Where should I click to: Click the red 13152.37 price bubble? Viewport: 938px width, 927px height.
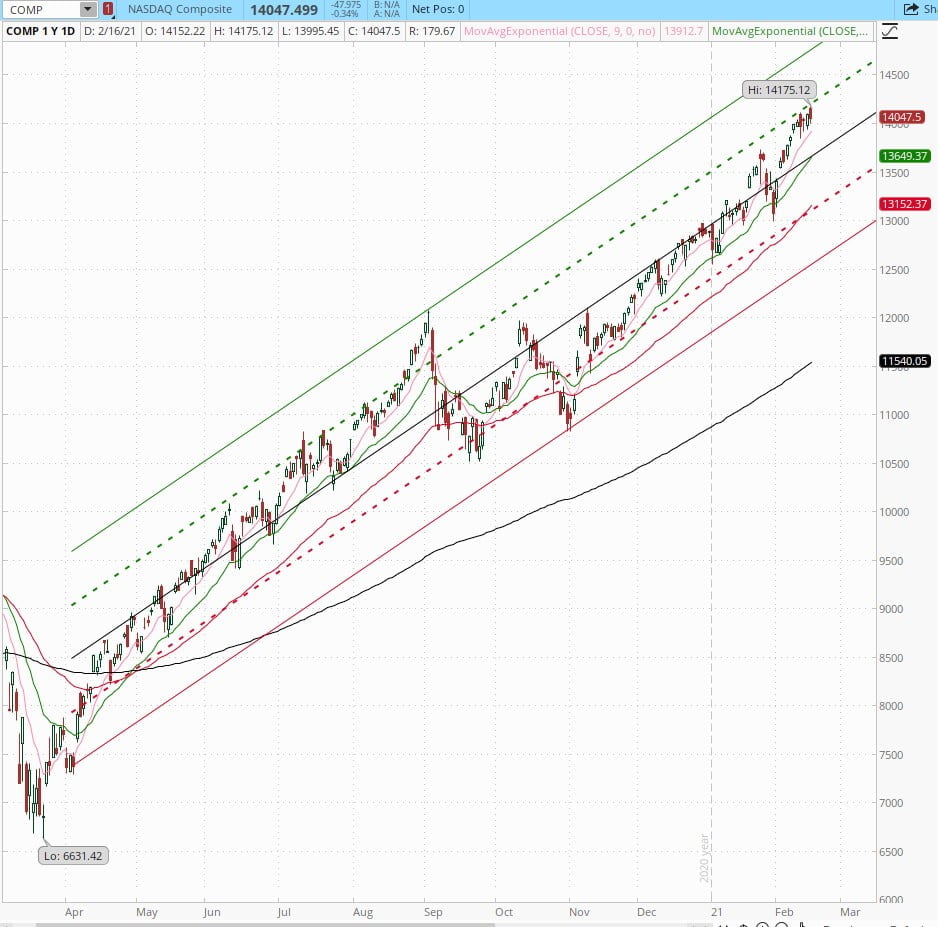[x=904, y=204]
